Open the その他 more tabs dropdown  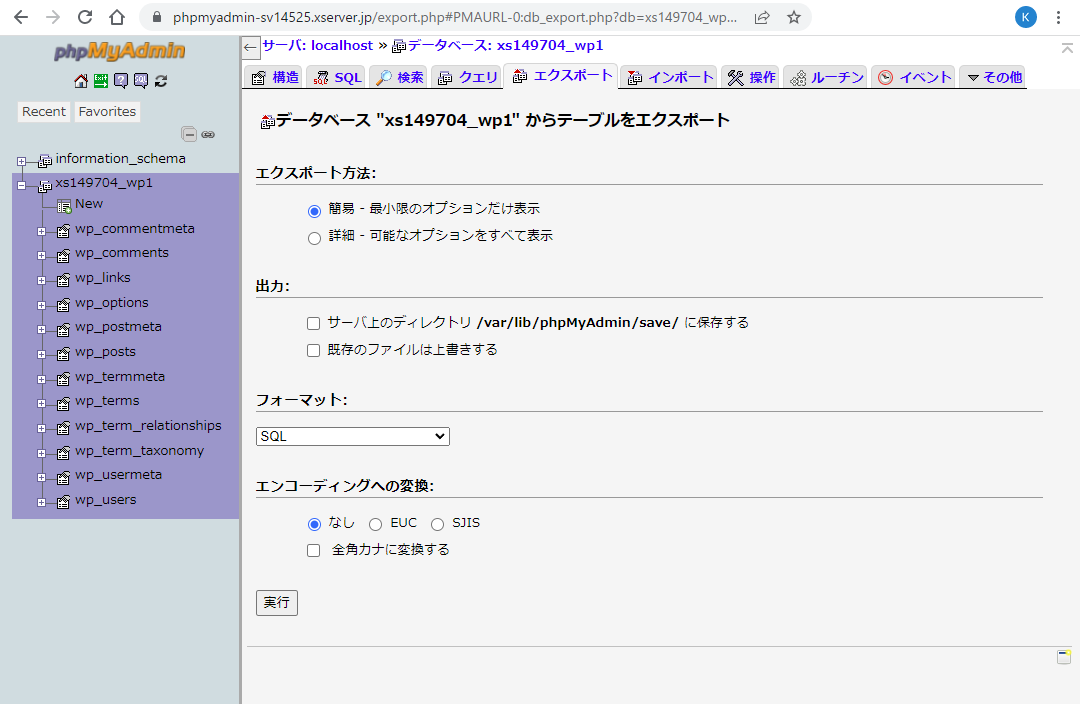(x=993, y=77)
